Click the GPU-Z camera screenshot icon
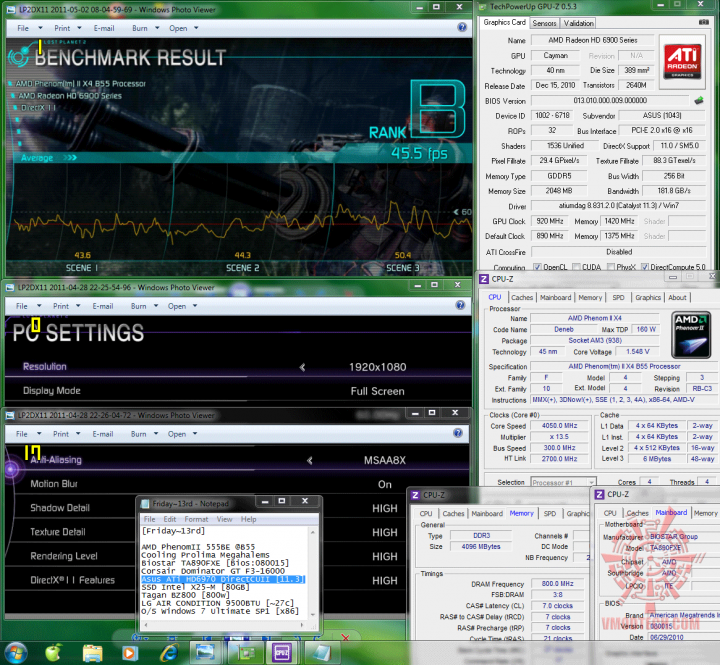This screenshot has width=720, height=665. (703, 22)
